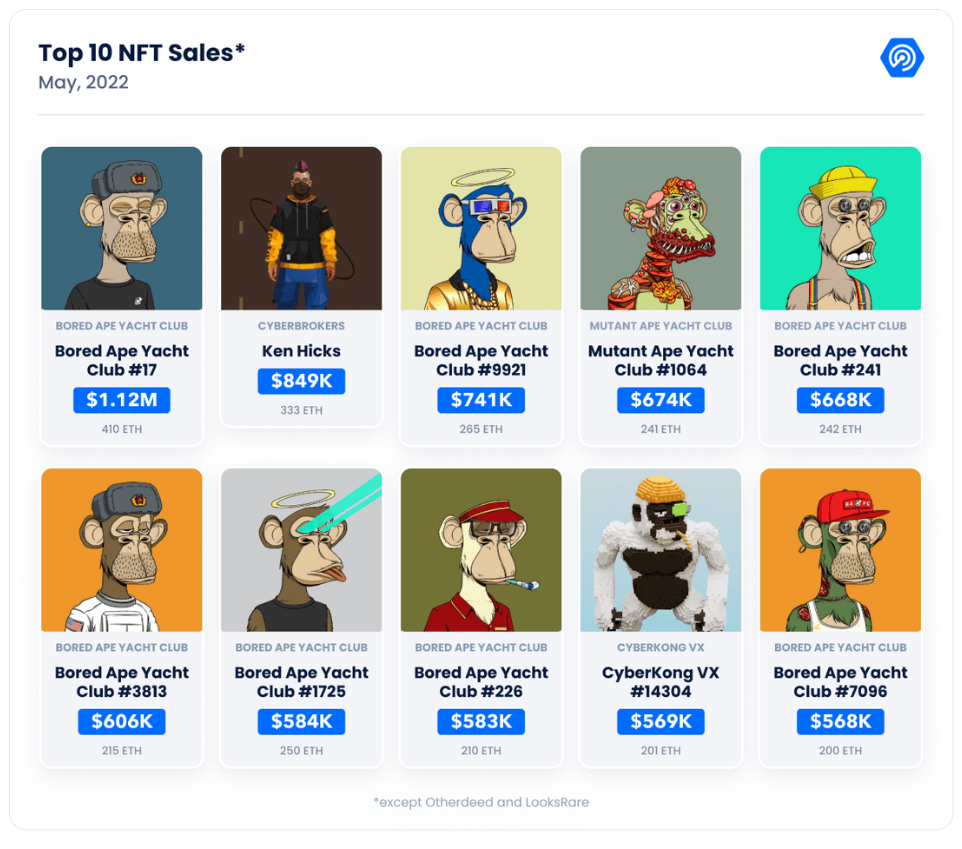Select the Ken Hicks CyberBrokers image
The width and height of the screenshot is (962, 849).
coord(301,228)
